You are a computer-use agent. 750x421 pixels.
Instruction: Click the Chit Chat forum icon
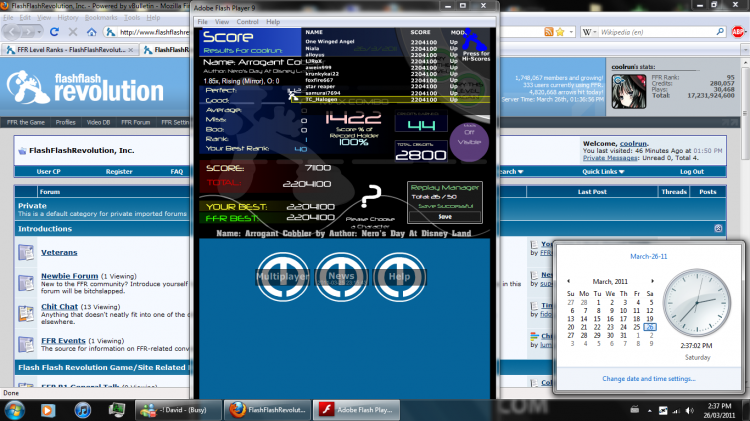click(26, 313)
